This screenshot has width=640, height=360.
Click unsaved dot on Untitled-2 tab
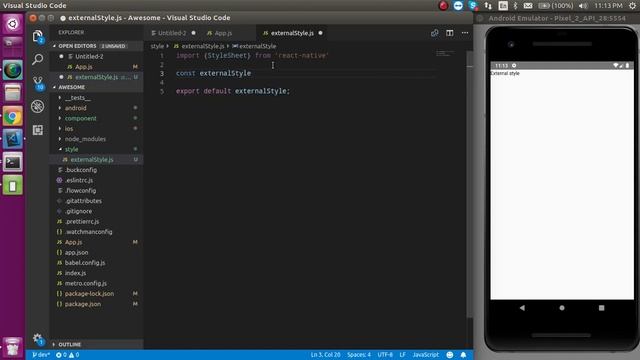click(193, 33)
